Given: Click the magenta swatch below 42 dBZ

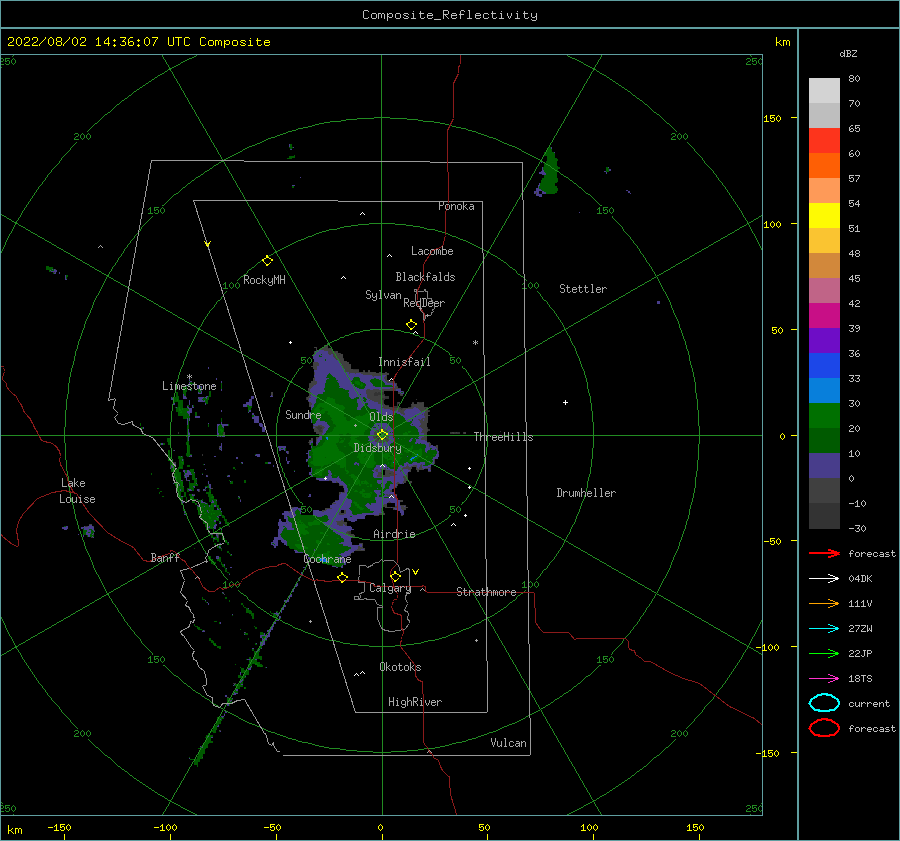Looking at the screenshot, I should click(824, 316).
